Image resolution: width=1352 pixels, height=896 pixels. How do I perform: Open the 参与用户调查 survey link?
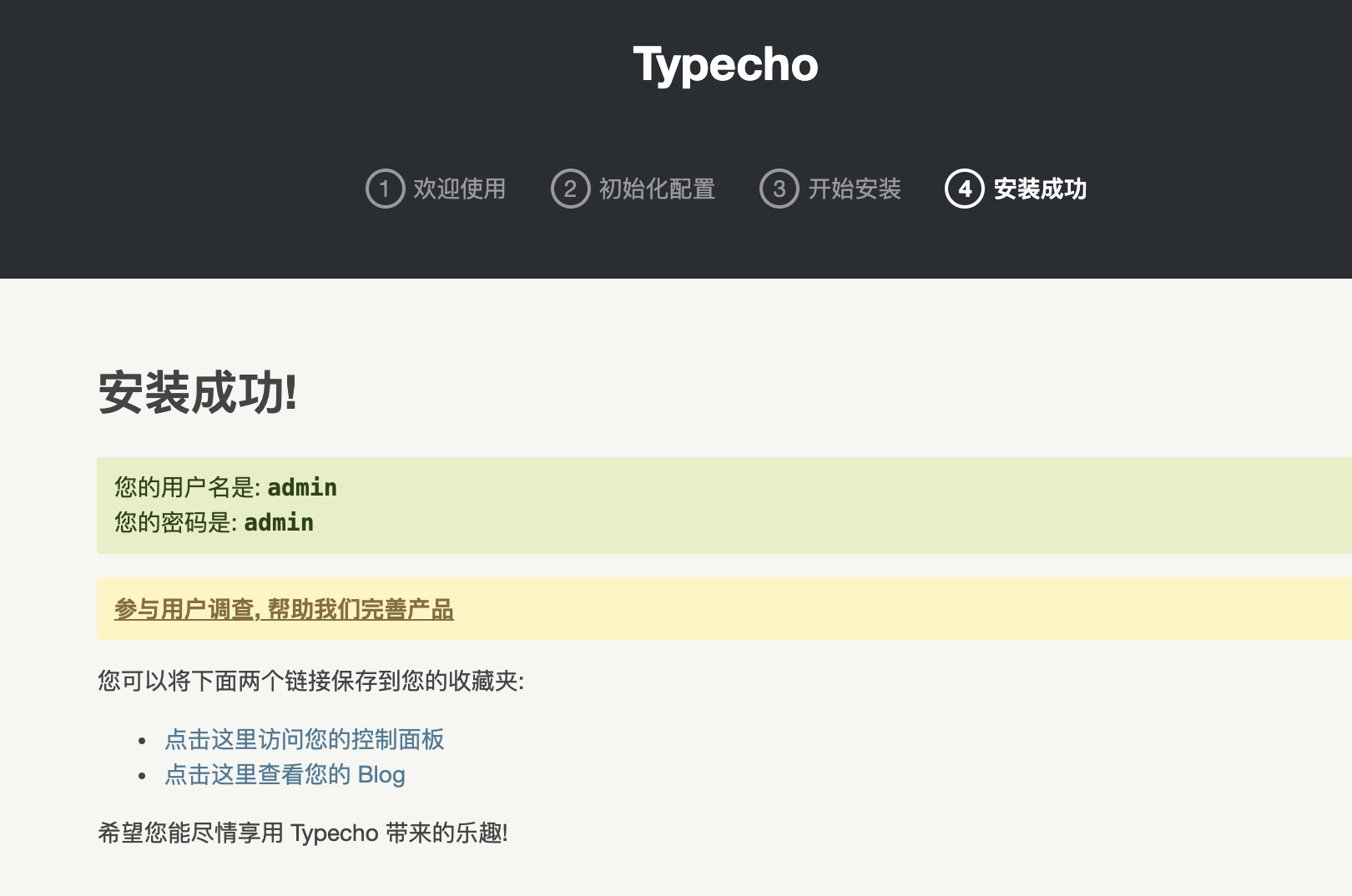click(x=284, y=609)
